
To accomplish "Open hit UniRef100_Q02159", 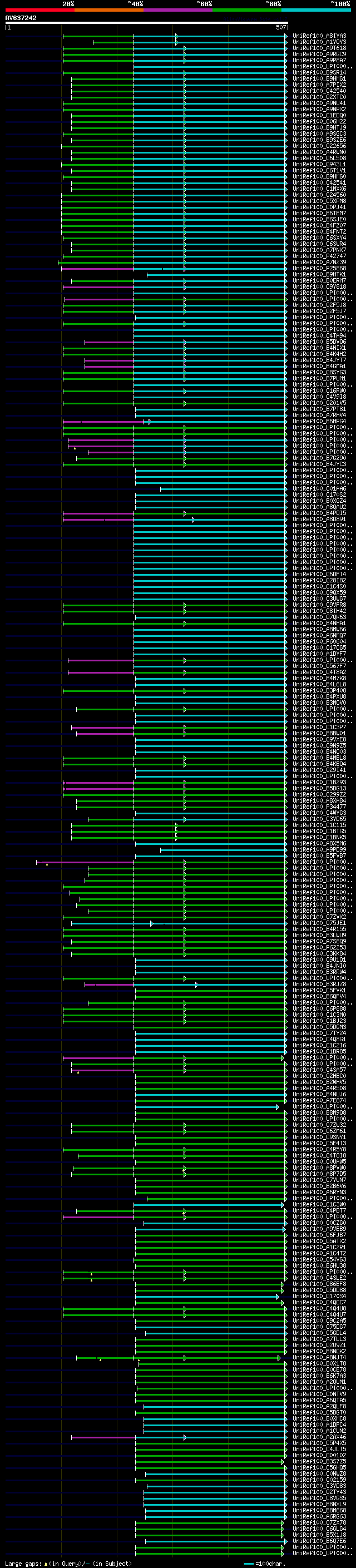I will [x=319, y=1480].
